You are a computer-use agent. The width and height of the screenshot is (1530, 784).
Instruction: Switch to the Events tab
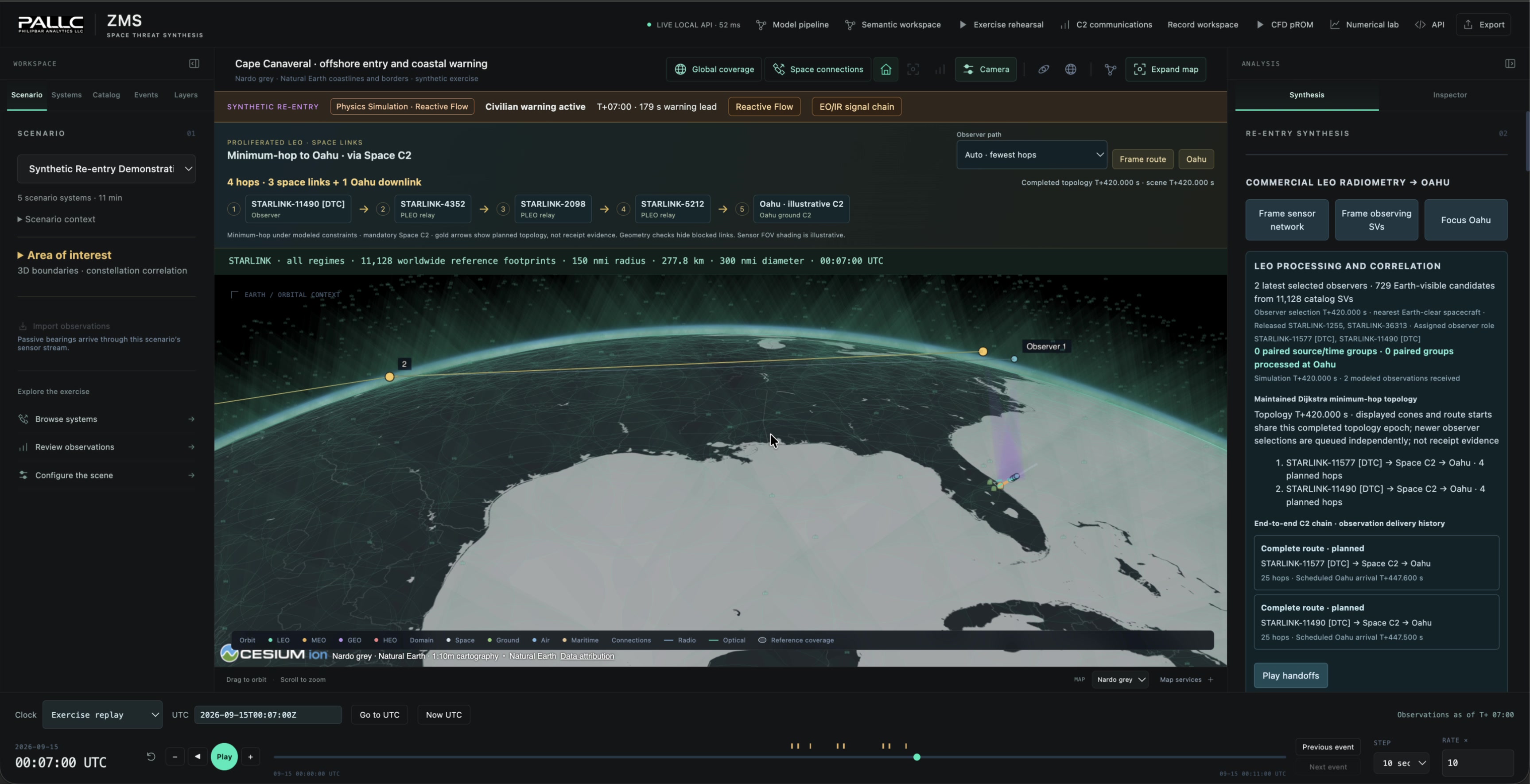click(x=146, y=95)
